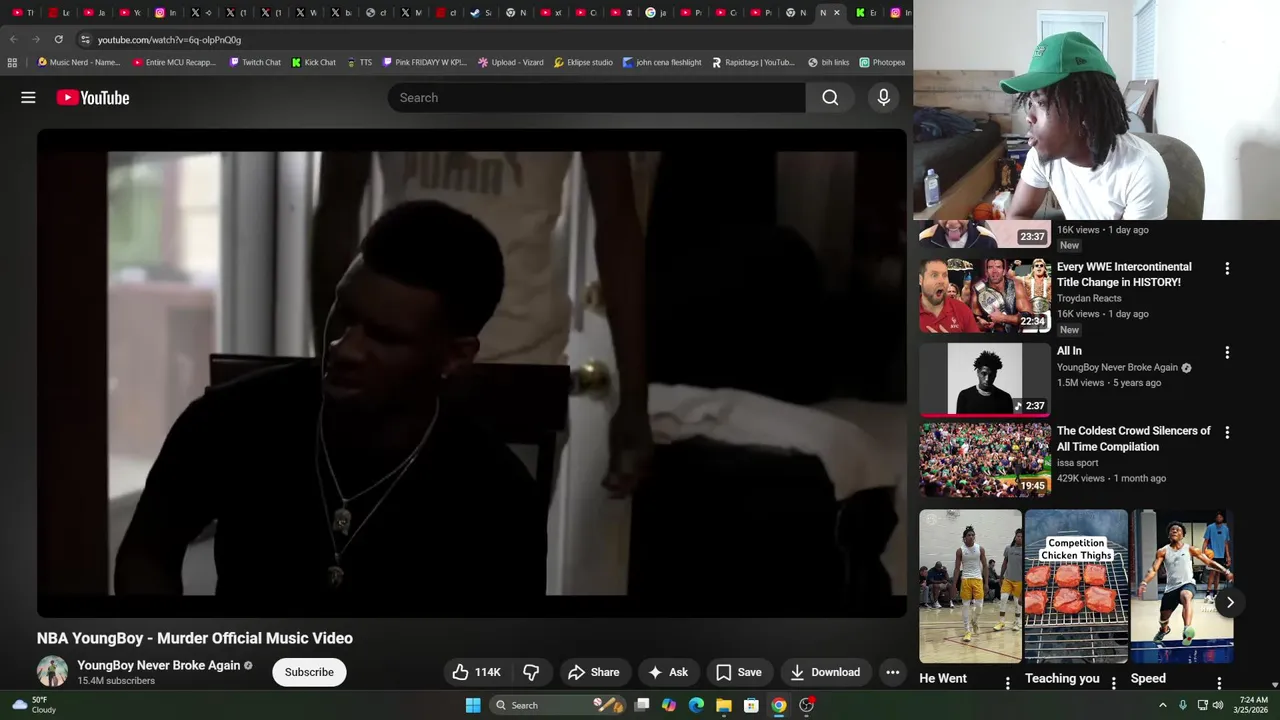Click the search magnifier button
This screenshot has width=1280, height=720.
click(830, 97)
